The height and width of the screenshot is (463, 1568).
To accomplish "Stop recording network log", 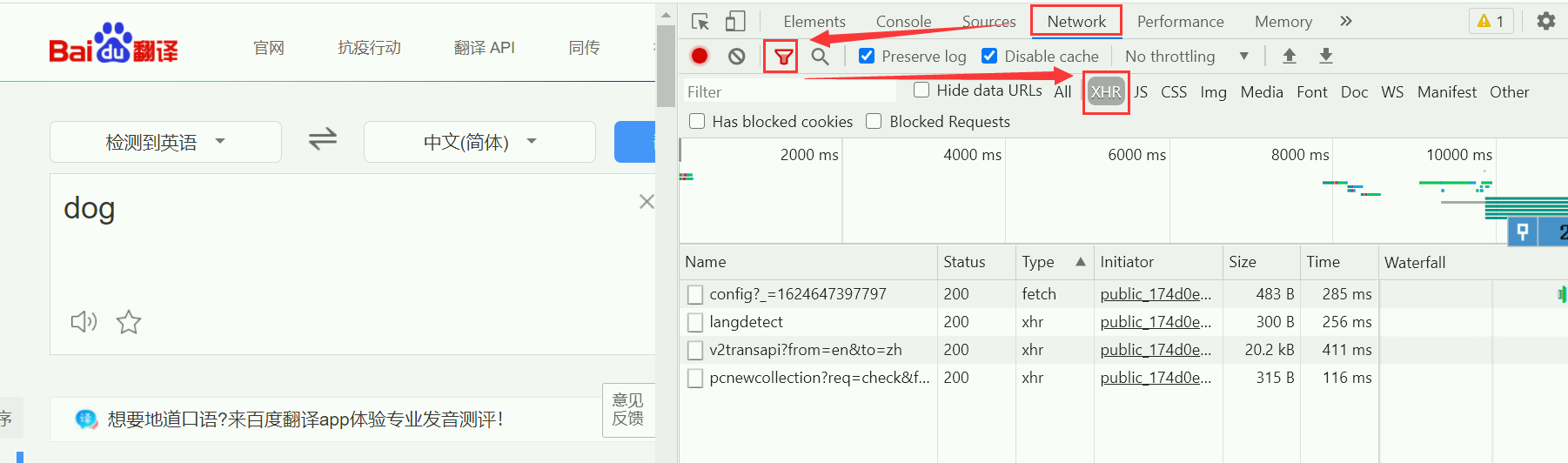I will click(700, 57).
